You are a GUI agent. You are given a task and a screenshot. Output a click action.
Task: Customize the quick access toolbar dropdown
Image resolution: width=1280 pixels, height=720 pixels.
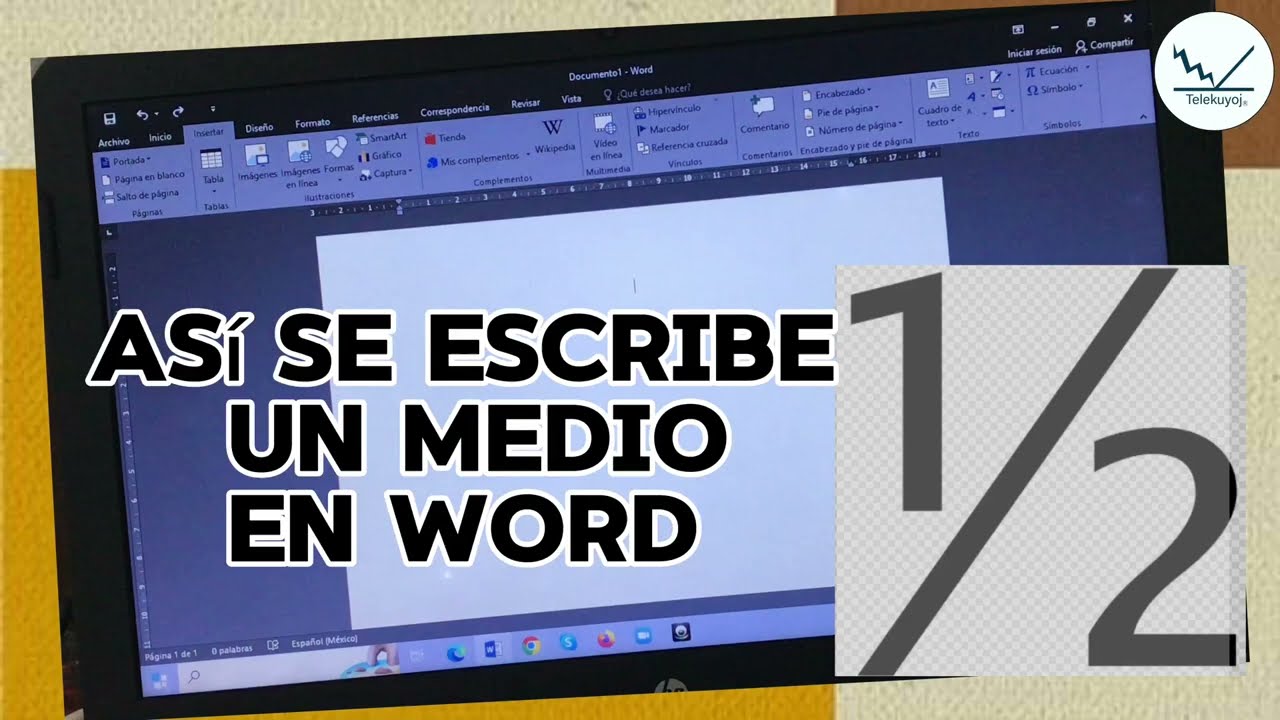point(213,108)
